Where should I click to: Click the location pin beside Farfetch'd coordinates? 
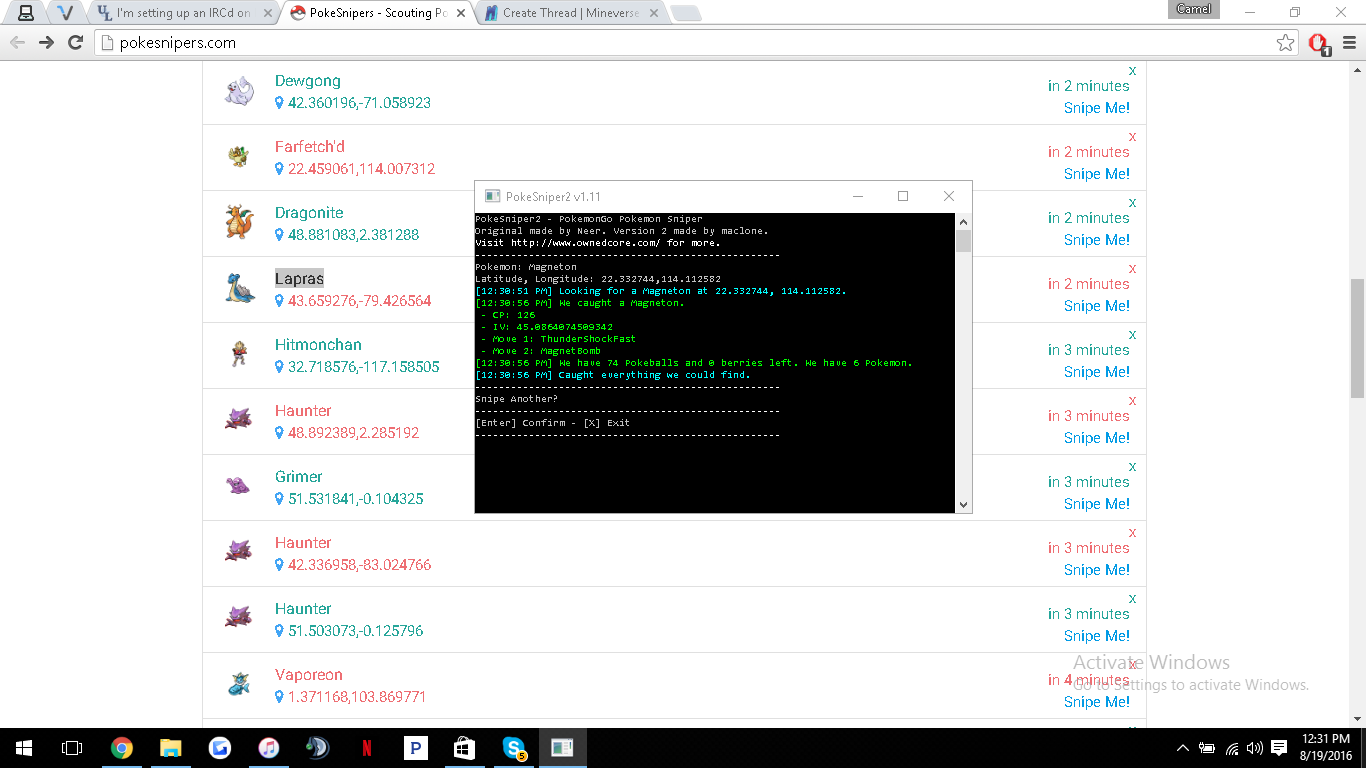click(280, 169)
